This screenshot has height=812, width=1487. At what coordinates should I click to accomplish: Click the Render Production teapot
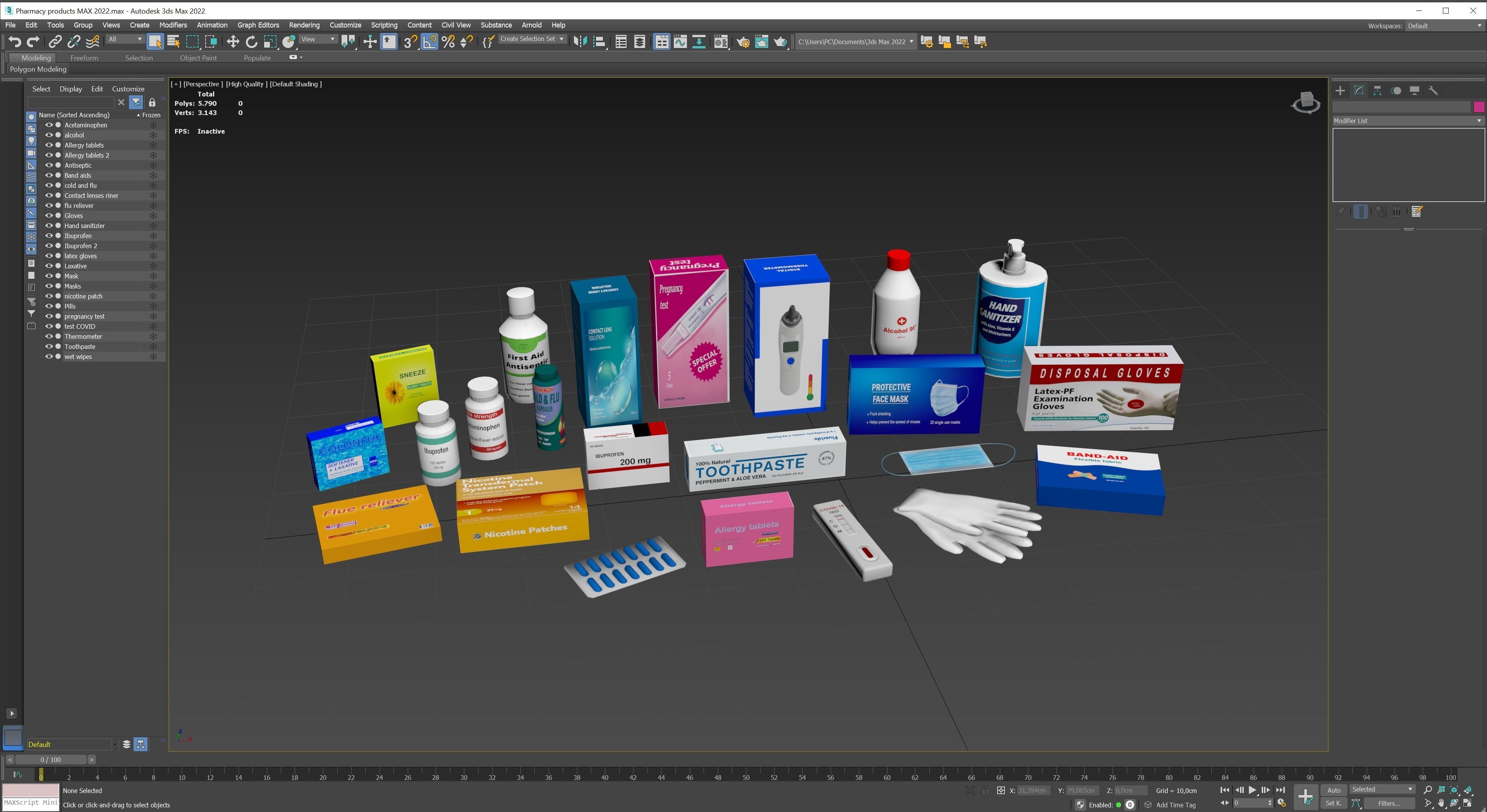pos(780,41)
